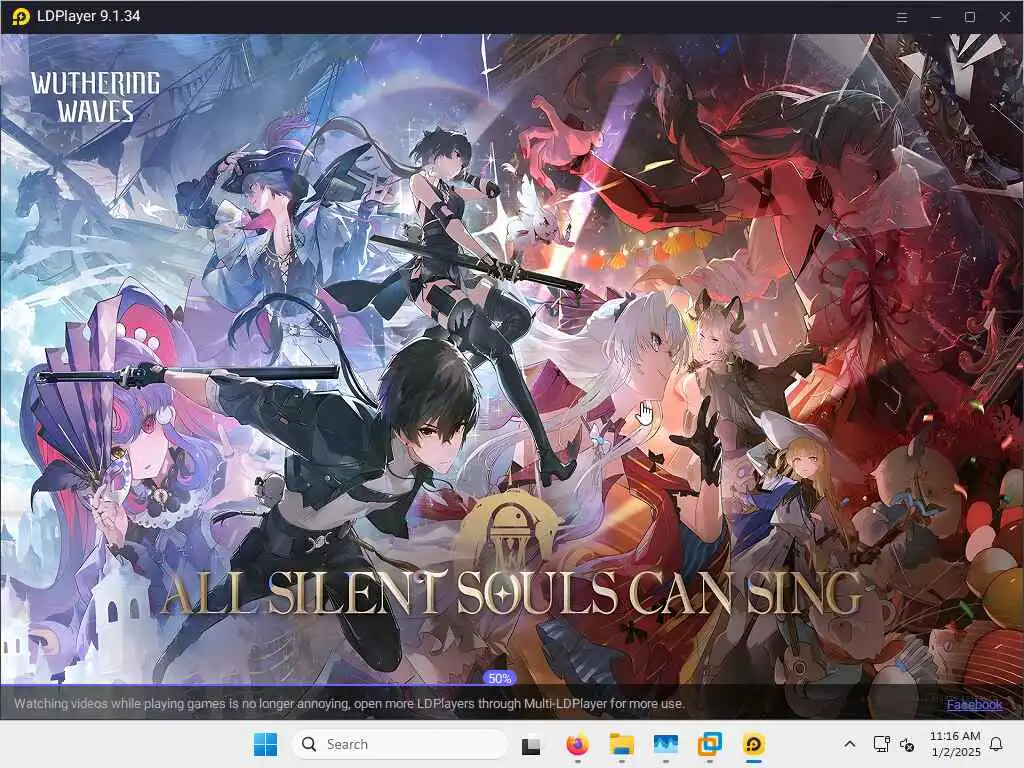Screen dimensions: 1024x768
Task: Open the blue monitor app in taskbar
Action: tap(665, 744)
